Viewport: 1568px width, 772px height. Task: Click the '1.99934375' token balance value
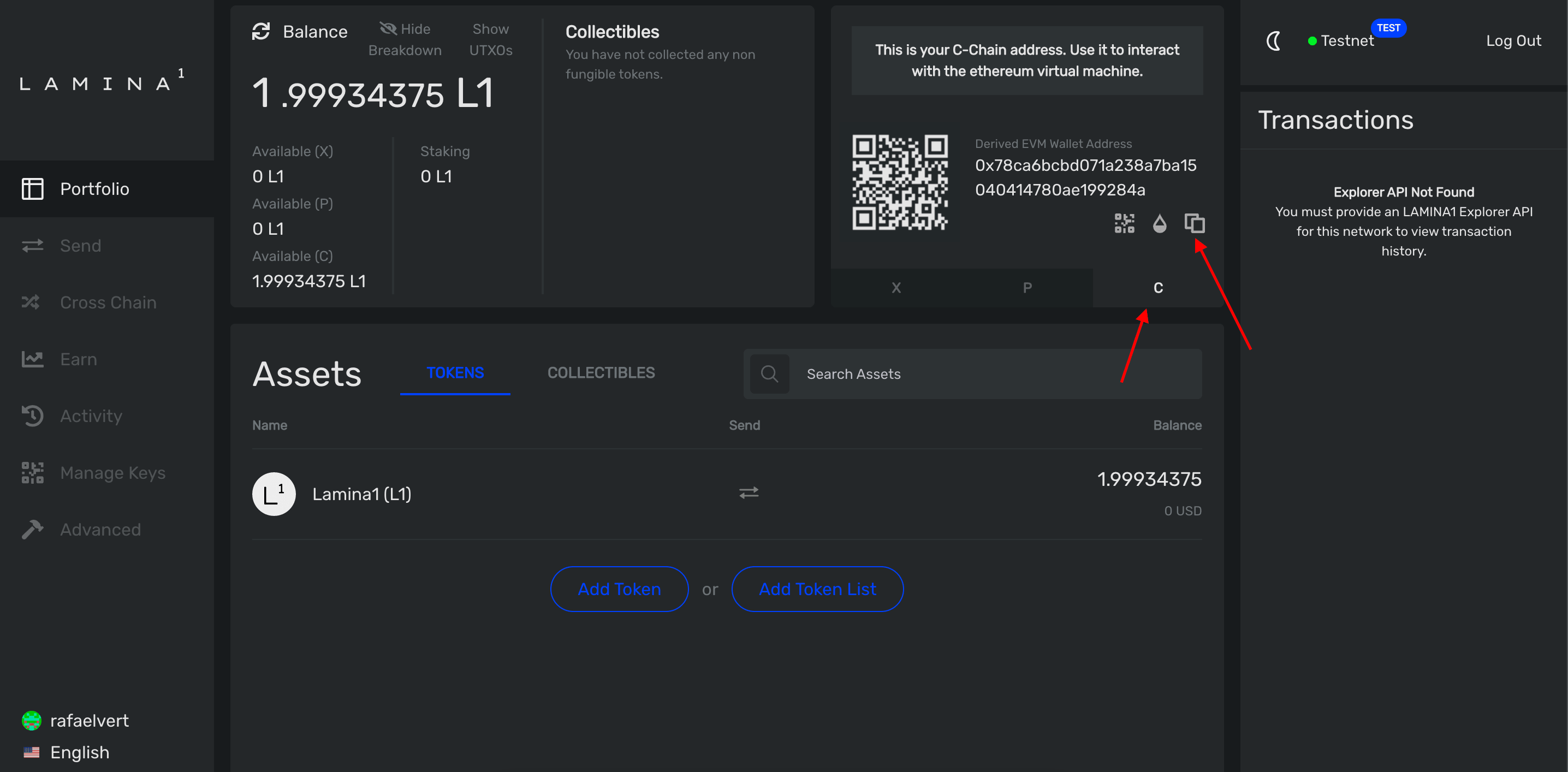pyautogui.click(x=1149, y=479)
